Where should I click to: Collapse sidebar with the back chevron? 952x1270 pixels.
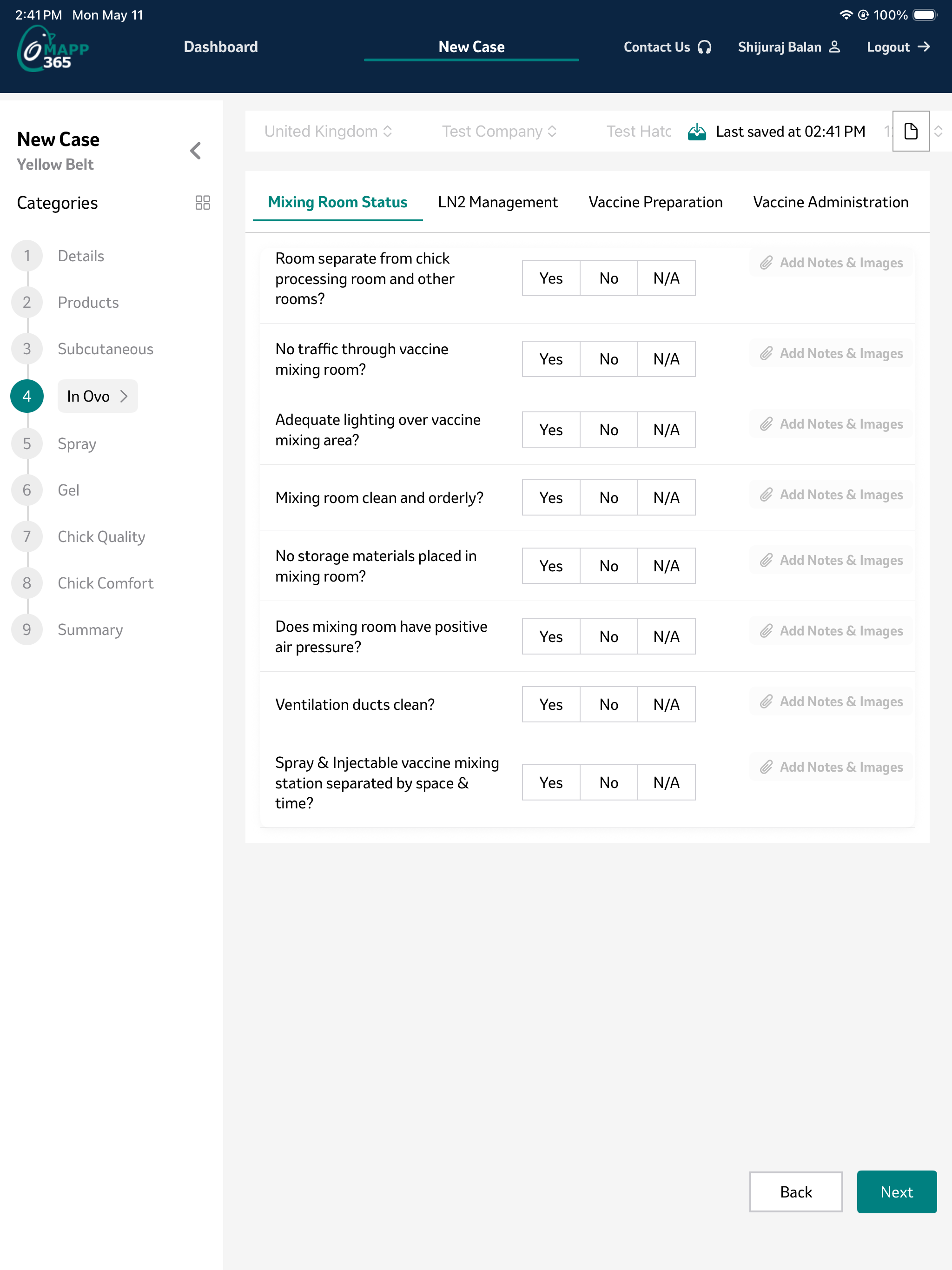coord(195,151)
